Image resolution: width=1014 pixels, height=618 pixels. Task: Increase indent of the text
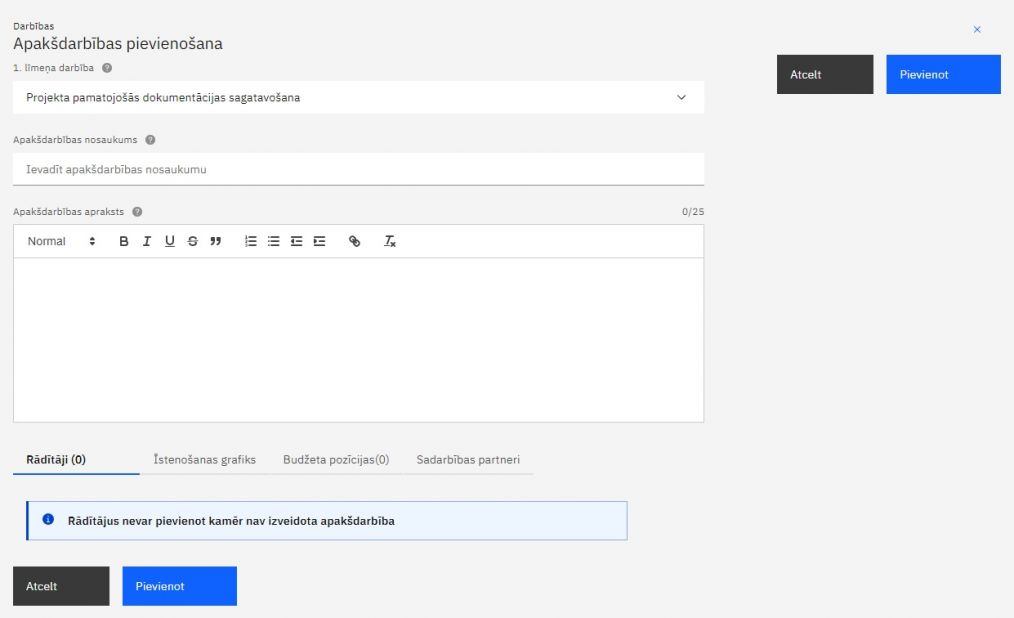click(319, 241)
